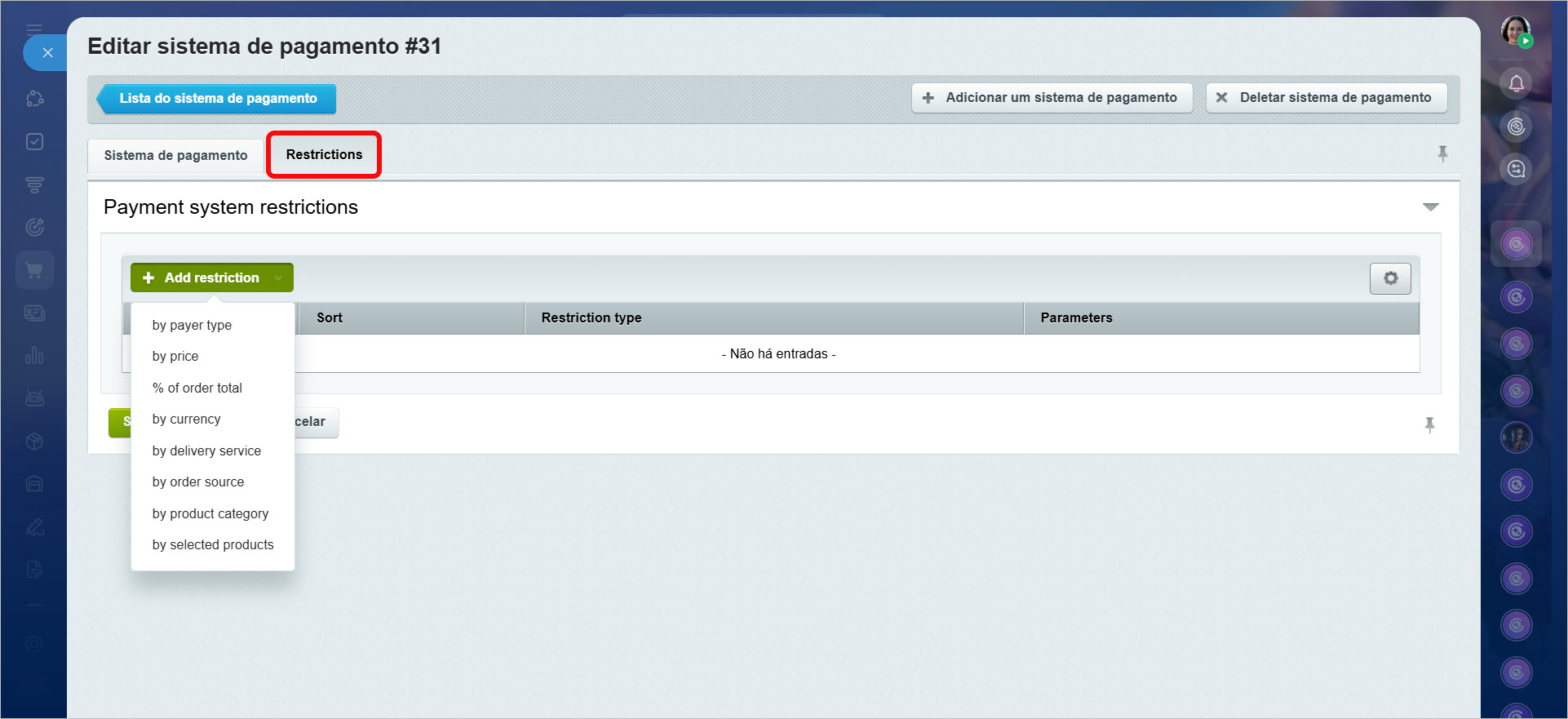Close the slider panel with X
The width and height of the screenshot is (1568, 719).
tap(47, 53)
